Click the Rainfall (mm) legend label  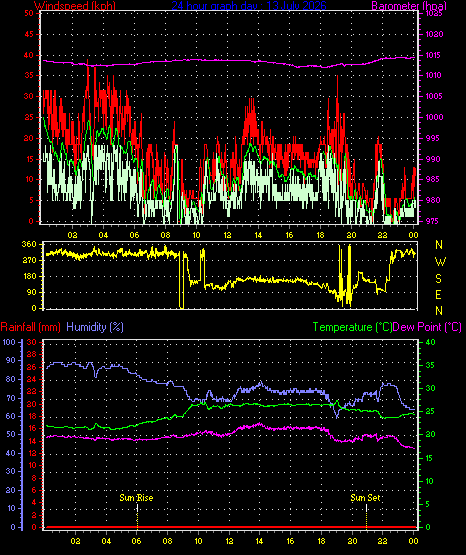tap(31, 327)
